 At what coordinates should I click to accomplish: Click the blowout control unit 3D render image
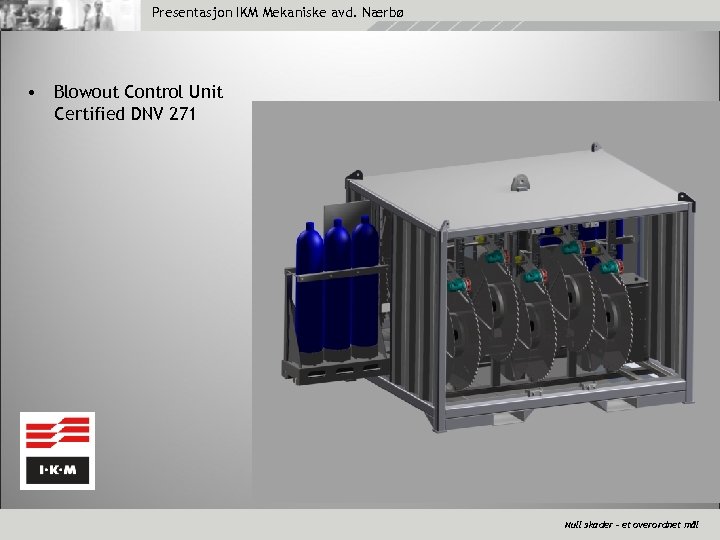point(486,302)
